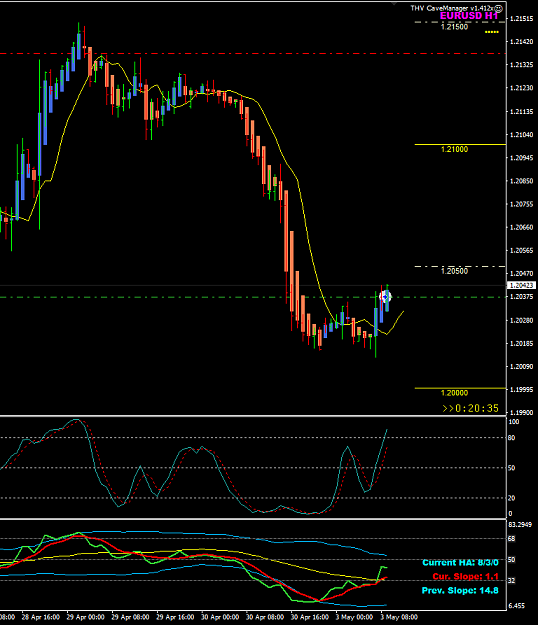Click the 3 May 08:00 time label

pyautogui.click(x=399, y=617)
